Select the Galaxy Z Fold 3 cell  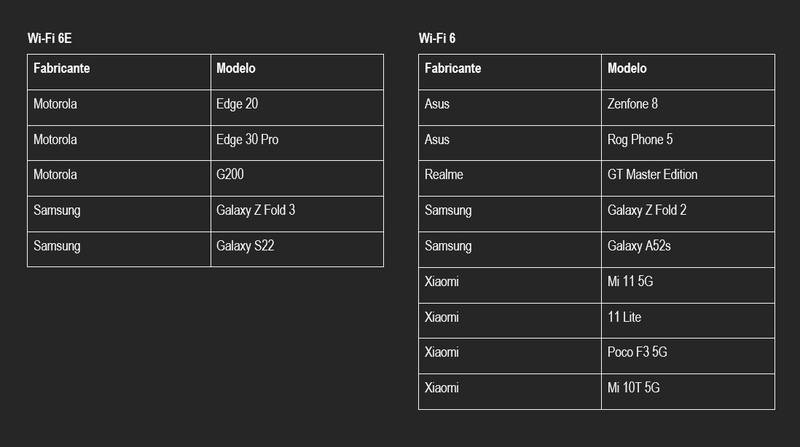[297, 214]
